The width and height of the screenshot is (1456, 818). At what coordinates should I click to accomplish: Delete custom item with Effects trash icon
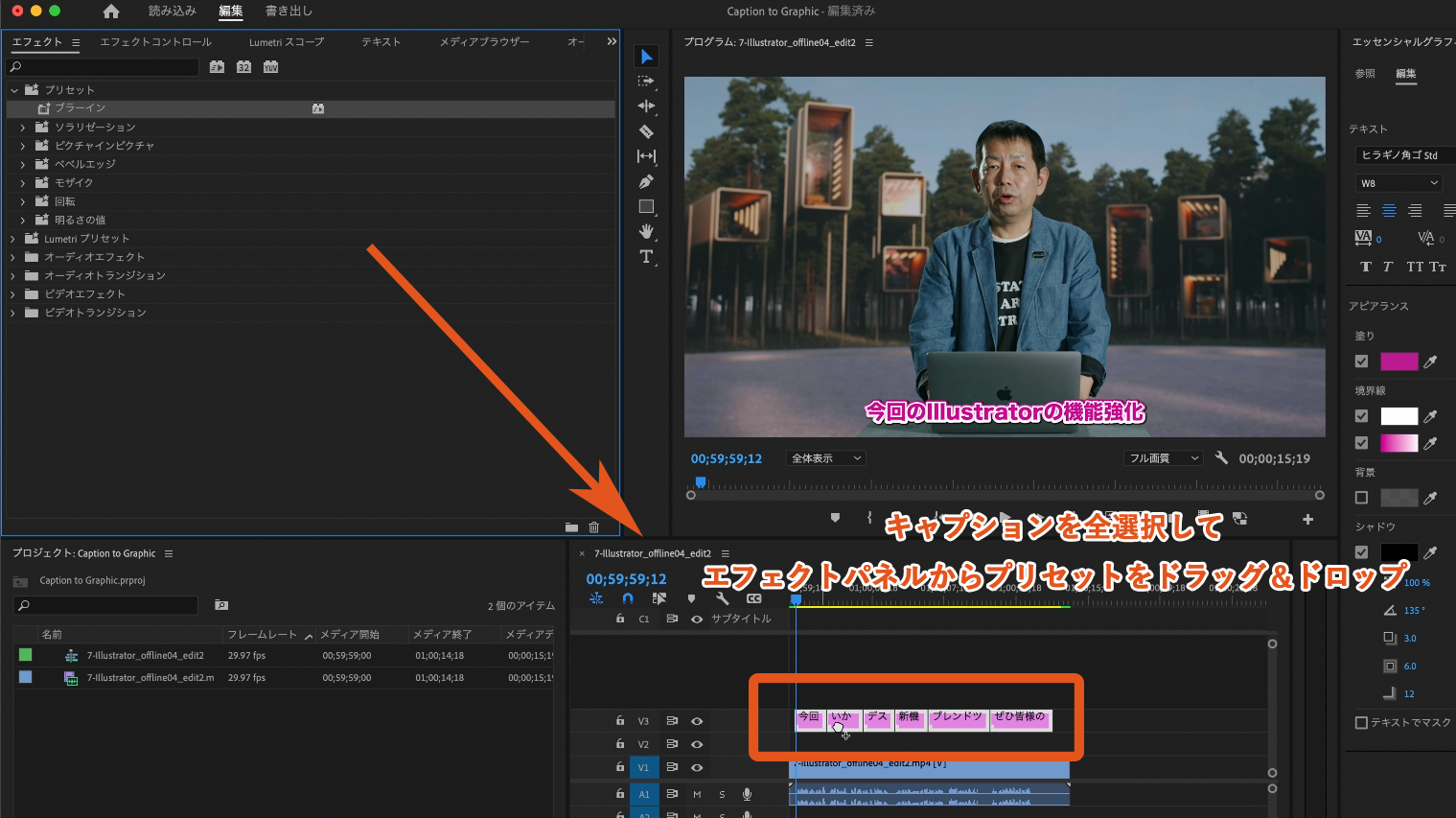coord(594,527)
